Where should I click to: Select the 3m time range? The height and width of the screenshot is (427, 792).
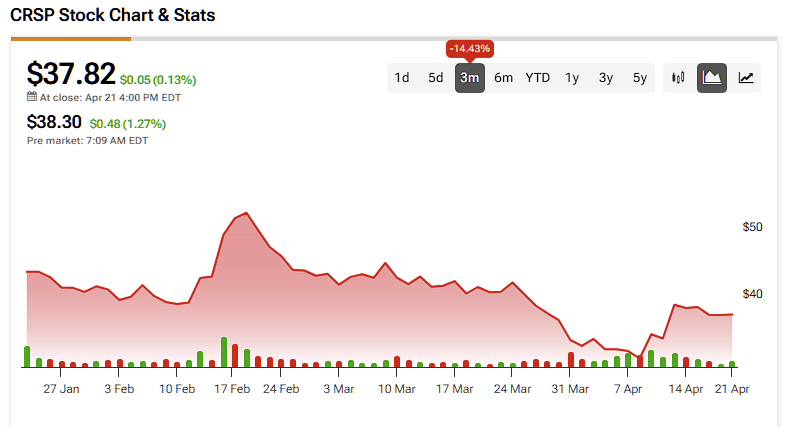(x=470, y=78)
